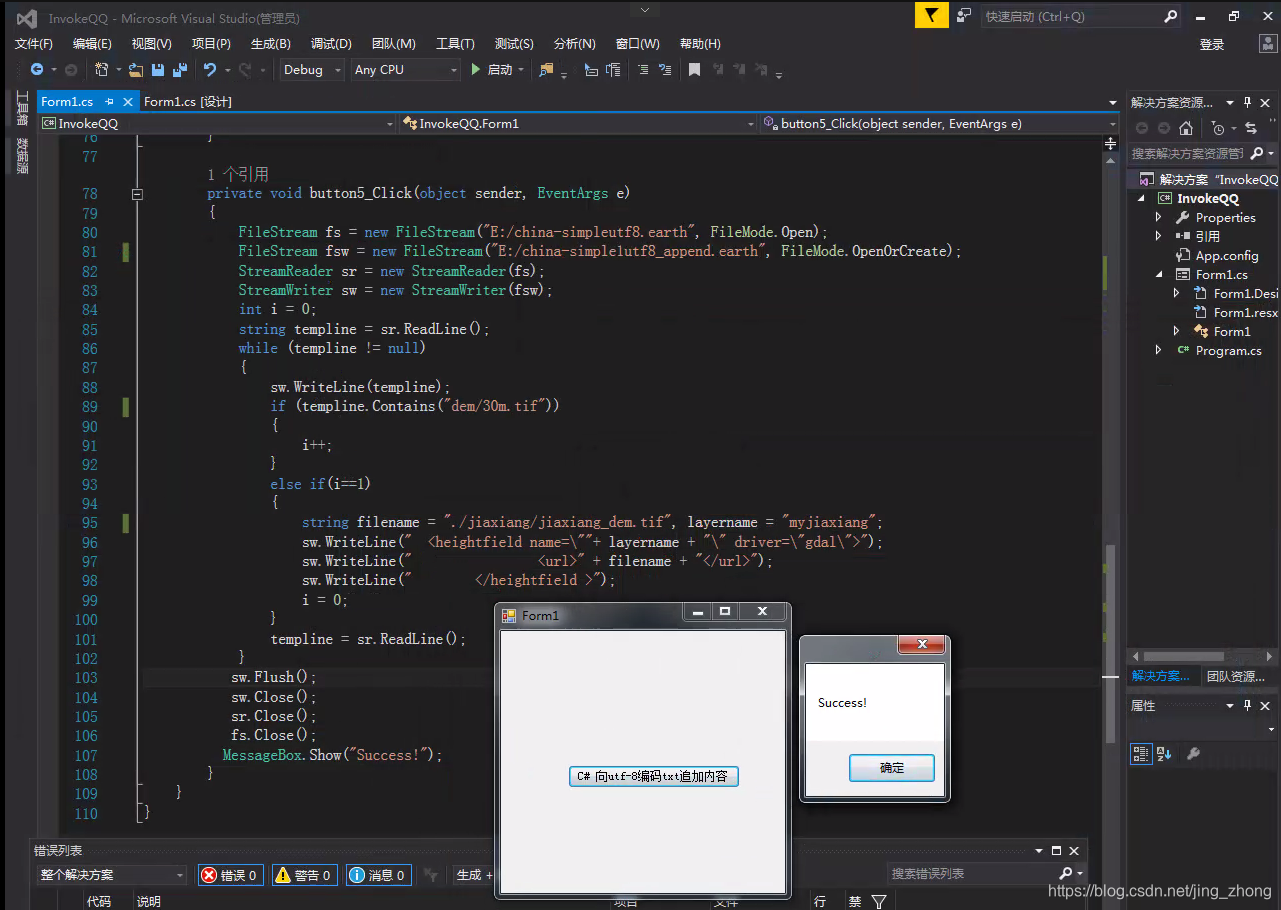Expand the Properties node in Solution Explorer
1281x910 pixels.
pos(1159,217)
